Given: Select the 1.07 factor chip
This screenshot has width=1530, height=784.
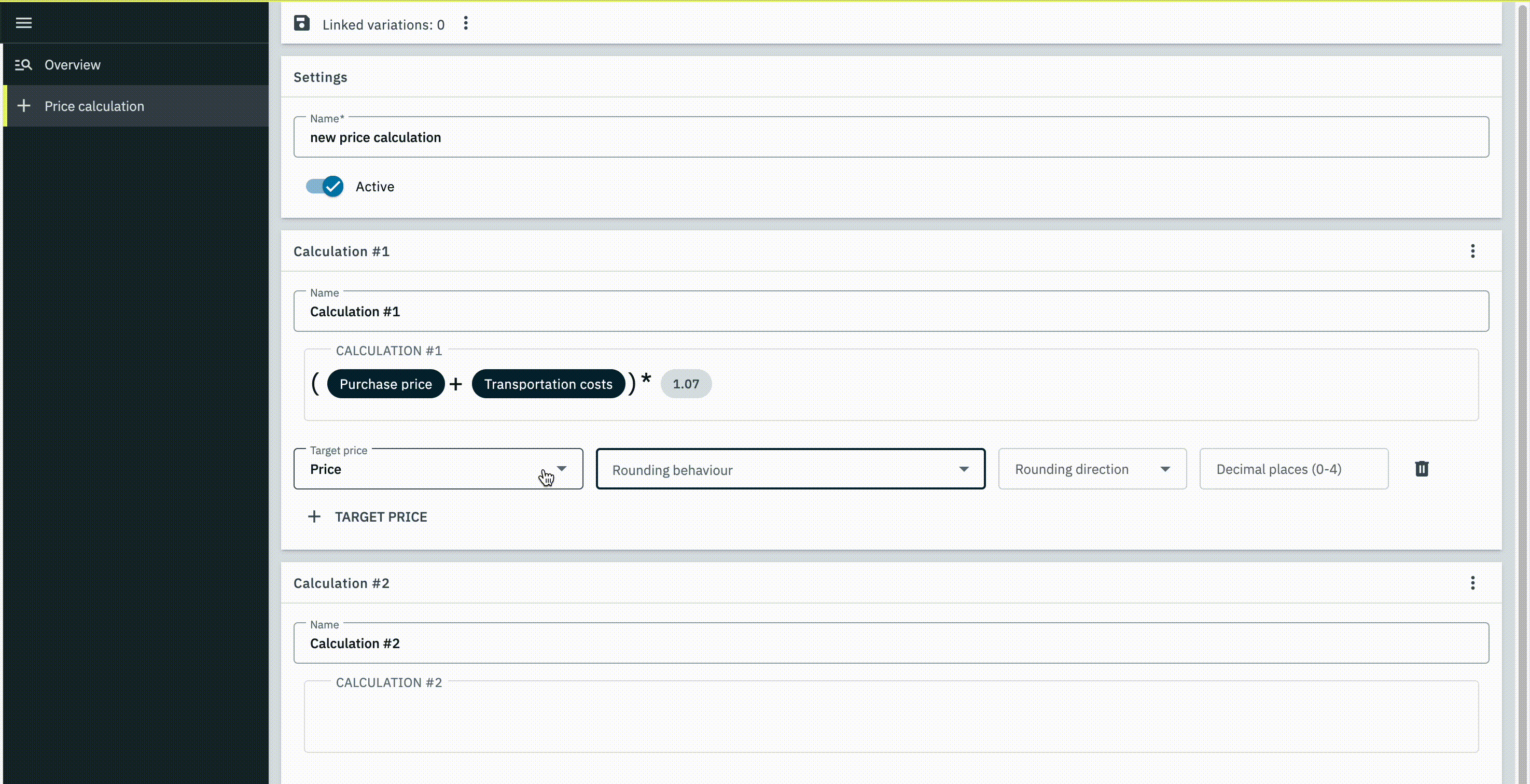Looking at the screenshot, I should point(686,384).
